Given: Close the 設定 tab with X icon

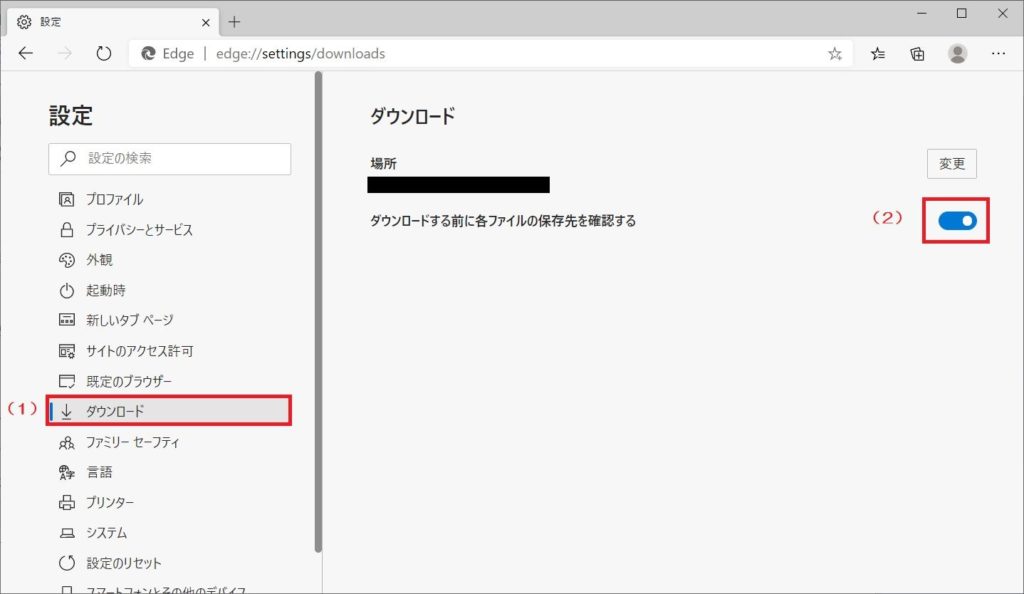Looking at the screenshot, I should pyautogui.click(x=206, y=22).
